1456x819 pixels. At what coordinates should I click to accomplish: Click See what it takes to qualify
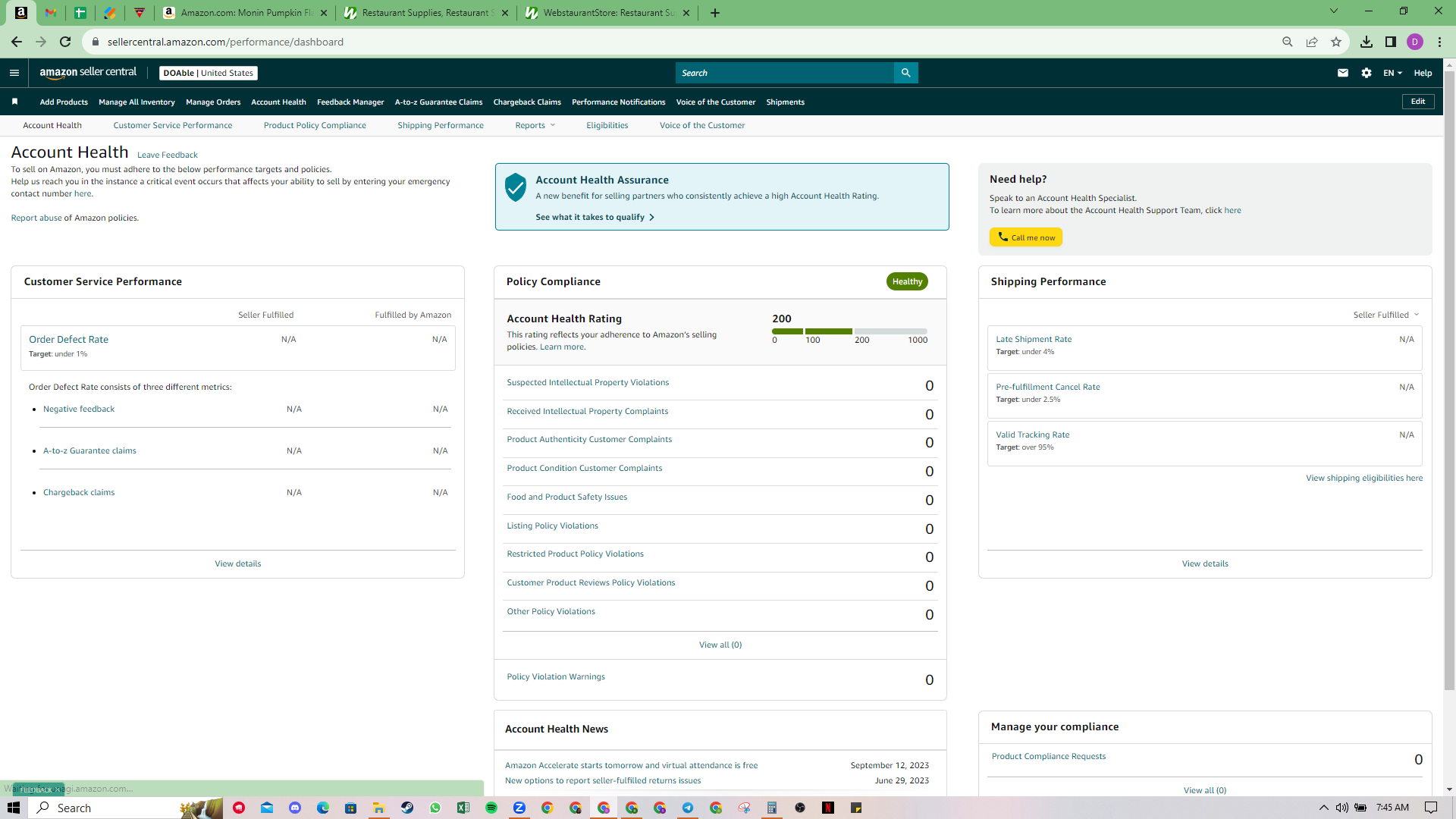[595, 217]
